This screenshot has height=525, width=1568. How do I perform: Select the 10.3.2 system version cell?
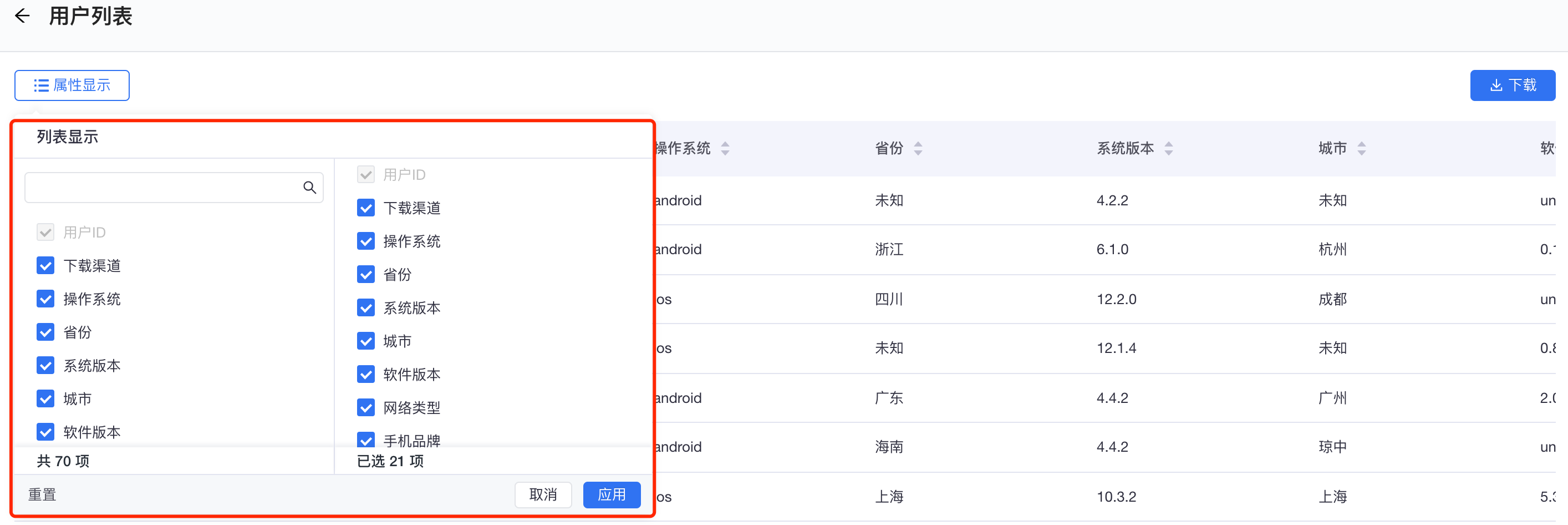1116,497
